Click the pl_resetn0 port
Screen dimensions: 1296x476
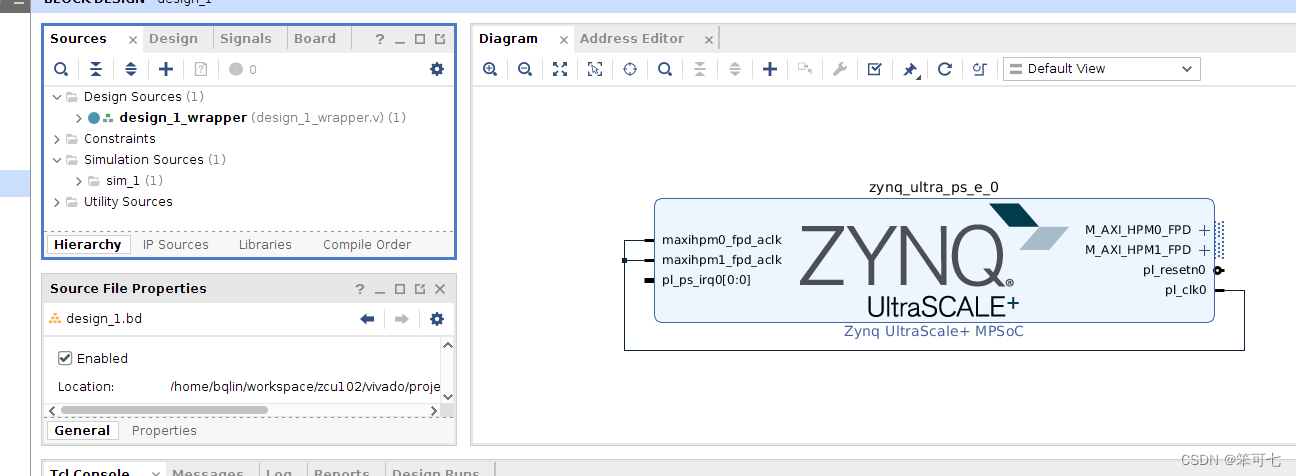point(1174,270)
